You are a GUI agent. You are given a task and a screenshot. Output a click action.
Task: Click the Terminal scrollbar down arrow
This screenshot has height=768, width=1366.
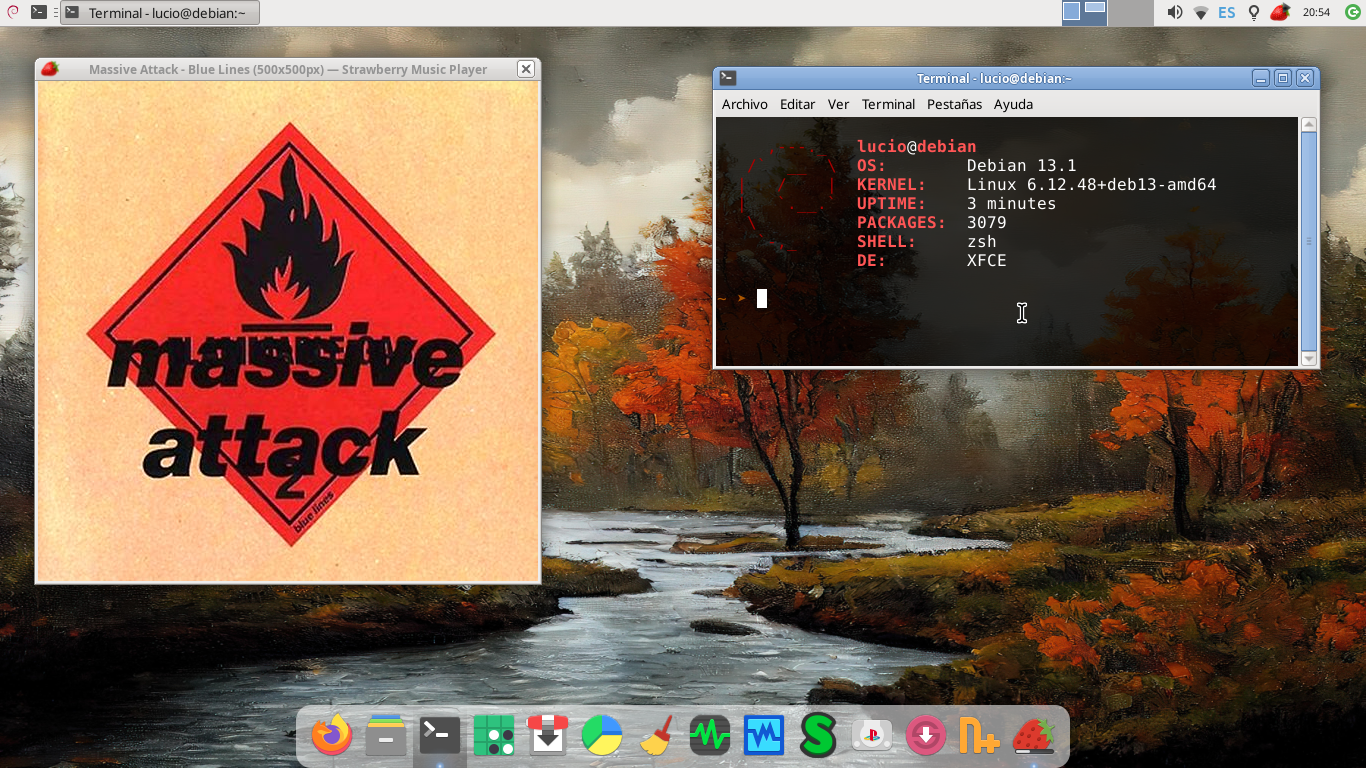1309,359
